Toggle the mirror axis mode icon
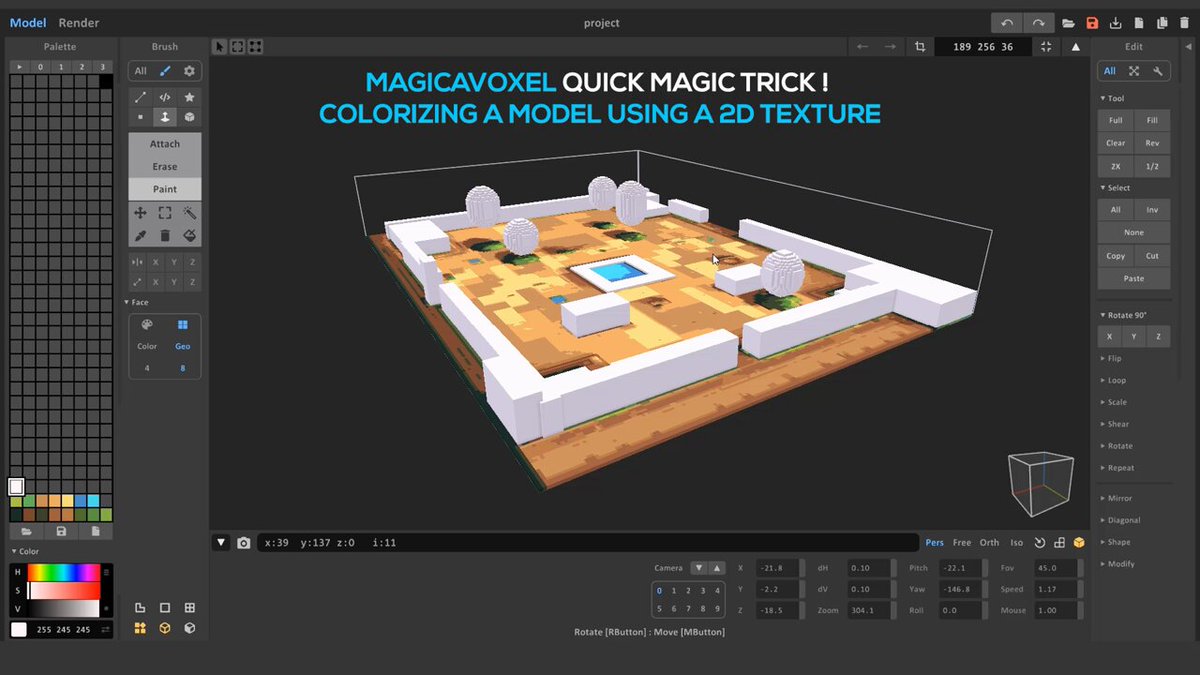The height and width of the screenshot is (675, 1200). click(140, 261)
